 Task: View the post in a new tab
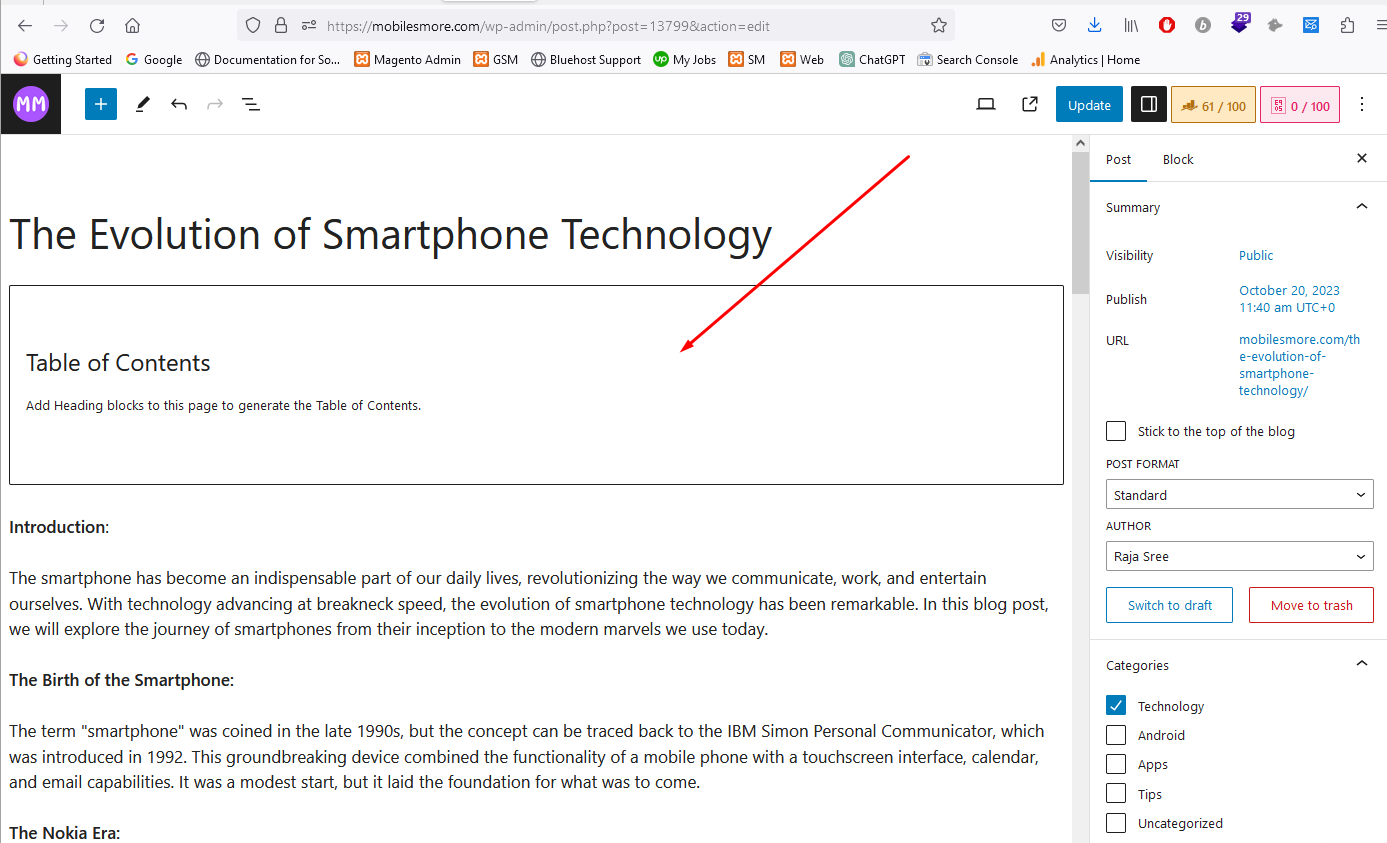click(1030, 104)
